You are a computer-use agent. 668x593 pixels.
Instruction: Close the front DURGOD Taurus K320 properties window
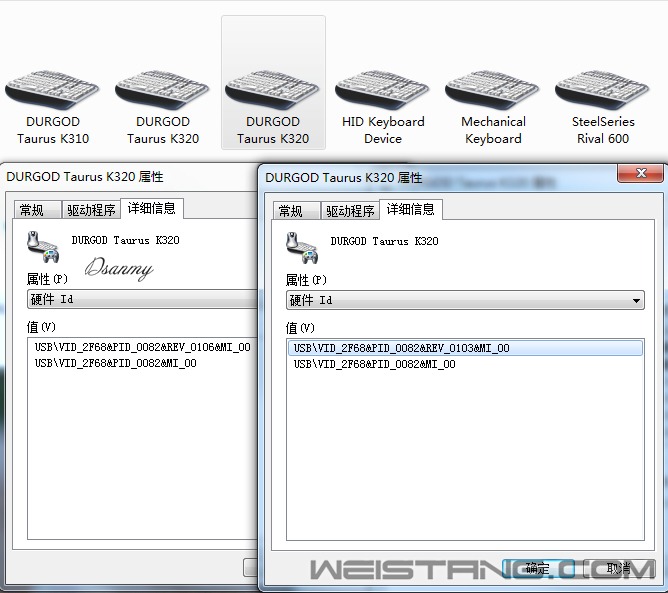640,173
